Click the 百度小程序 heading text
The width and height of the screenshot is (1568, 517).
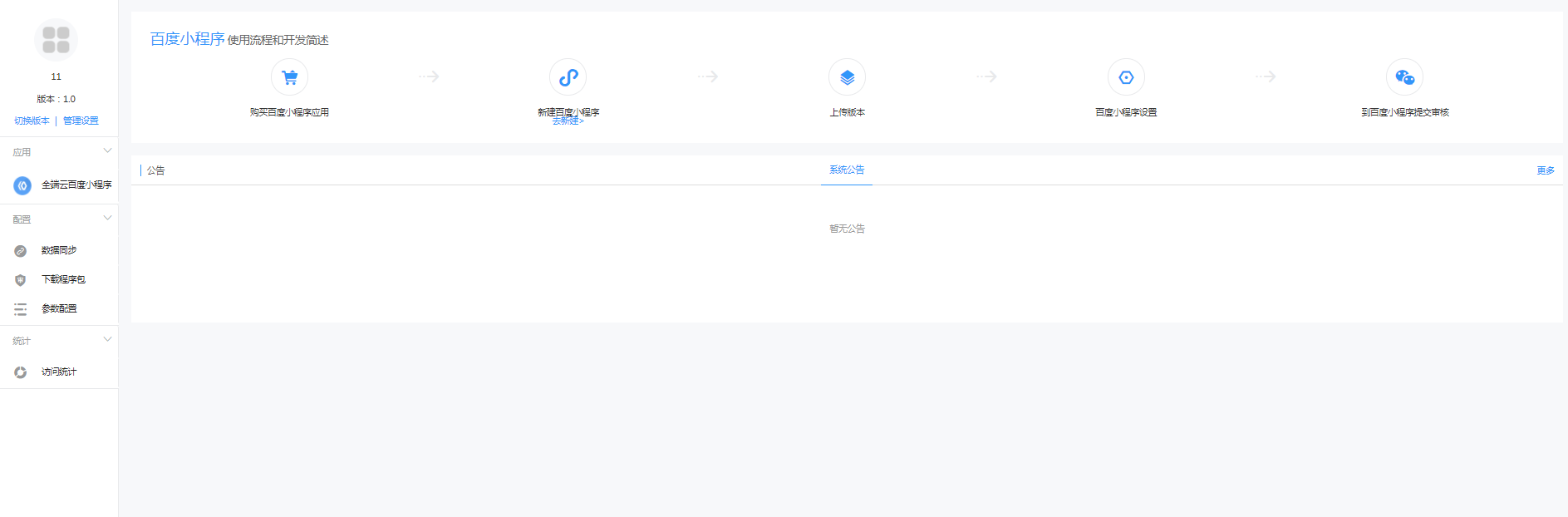tap(187, 39)
